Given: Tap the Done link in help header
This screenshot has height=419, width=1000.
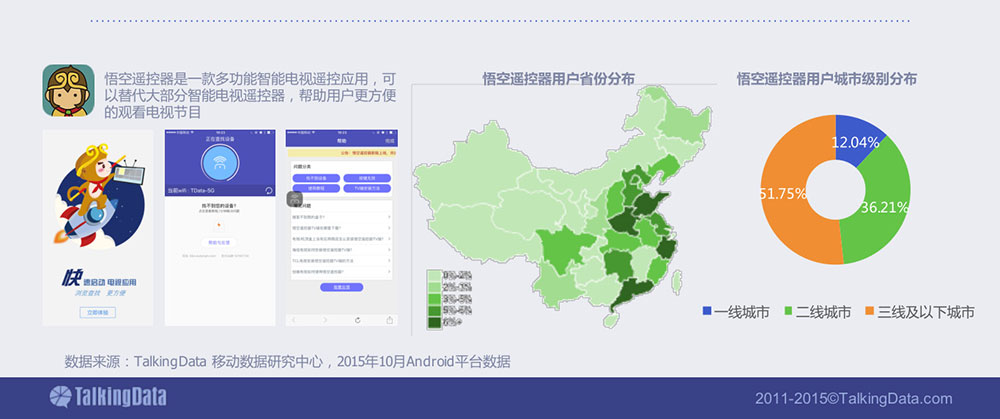Looking at the screenshot, I should (390, 140).
